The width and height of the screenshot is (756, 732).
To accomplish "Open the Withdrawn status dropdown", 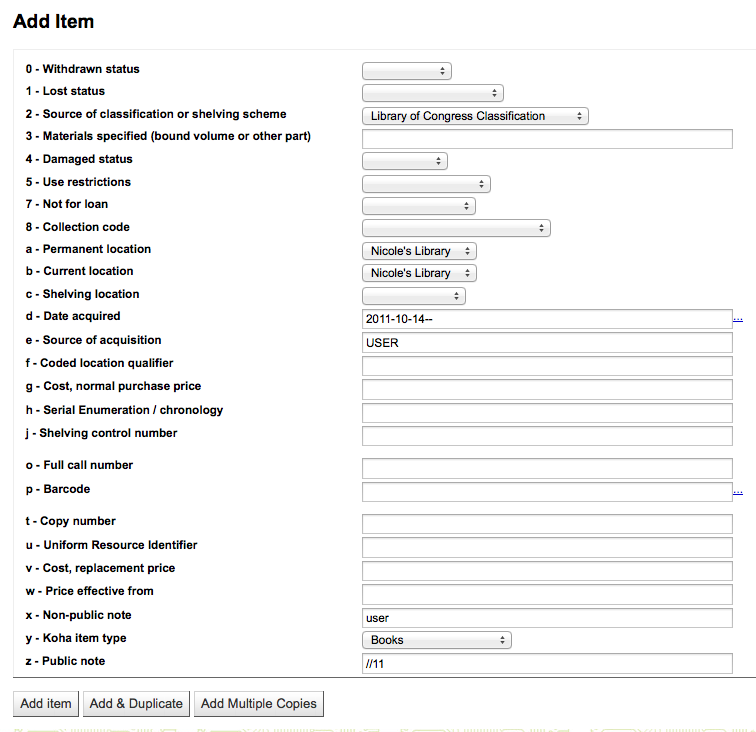I will point(407,71).
